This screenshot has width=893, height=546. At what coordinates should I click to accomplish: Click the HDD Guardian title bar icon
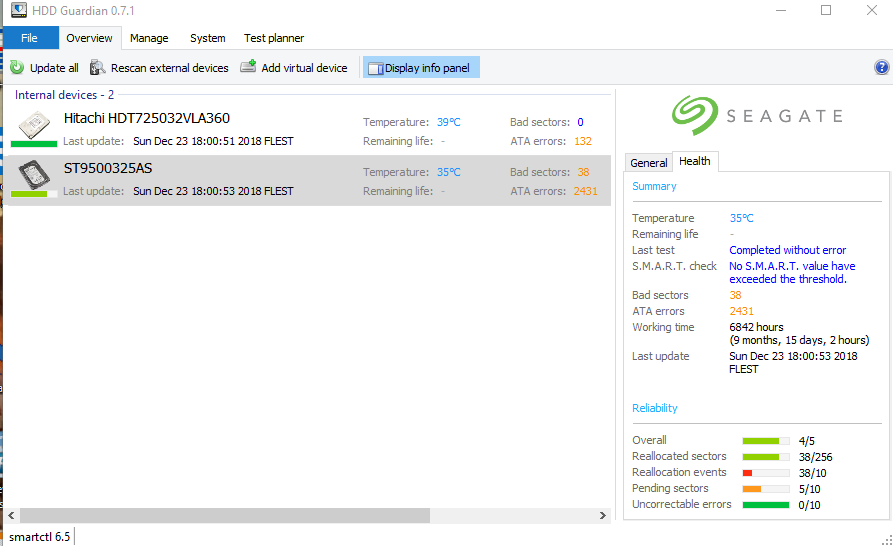click(x=18, y=10)
